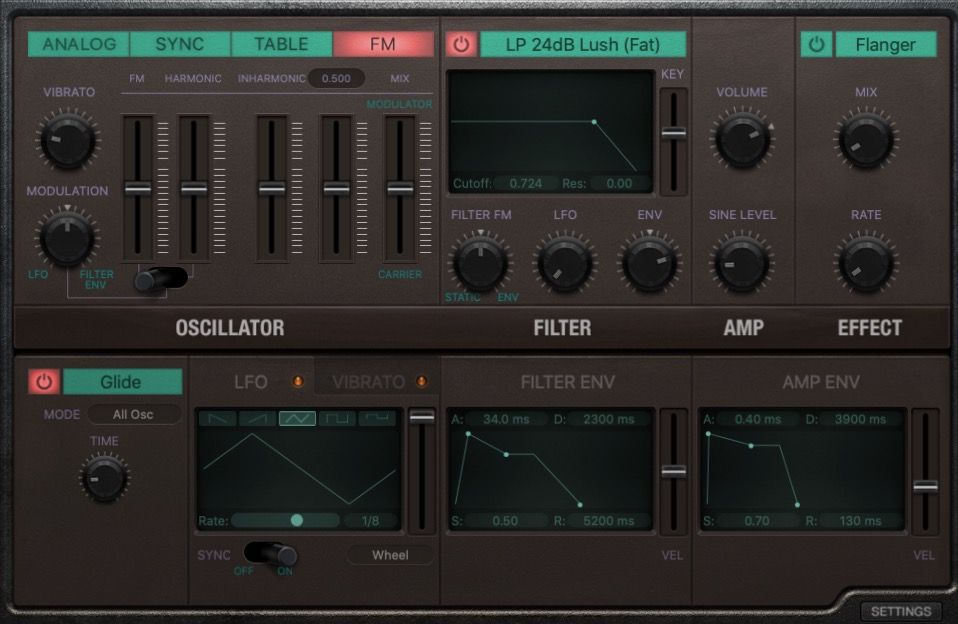Click the orange indicator beside VIBRATO
The image size is (958, 624).
[x=421, y=381]
